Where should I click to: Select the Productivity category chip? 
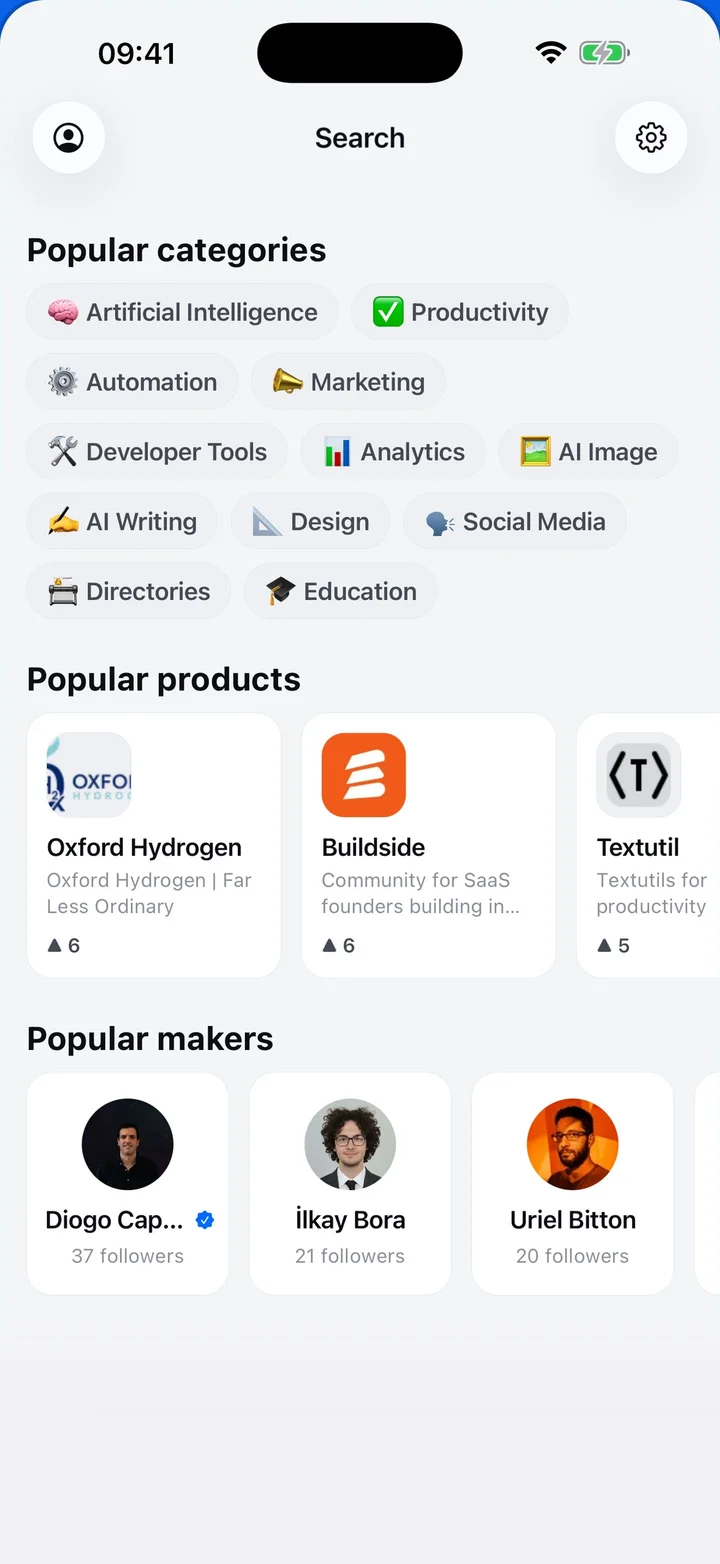coord(460,312)
